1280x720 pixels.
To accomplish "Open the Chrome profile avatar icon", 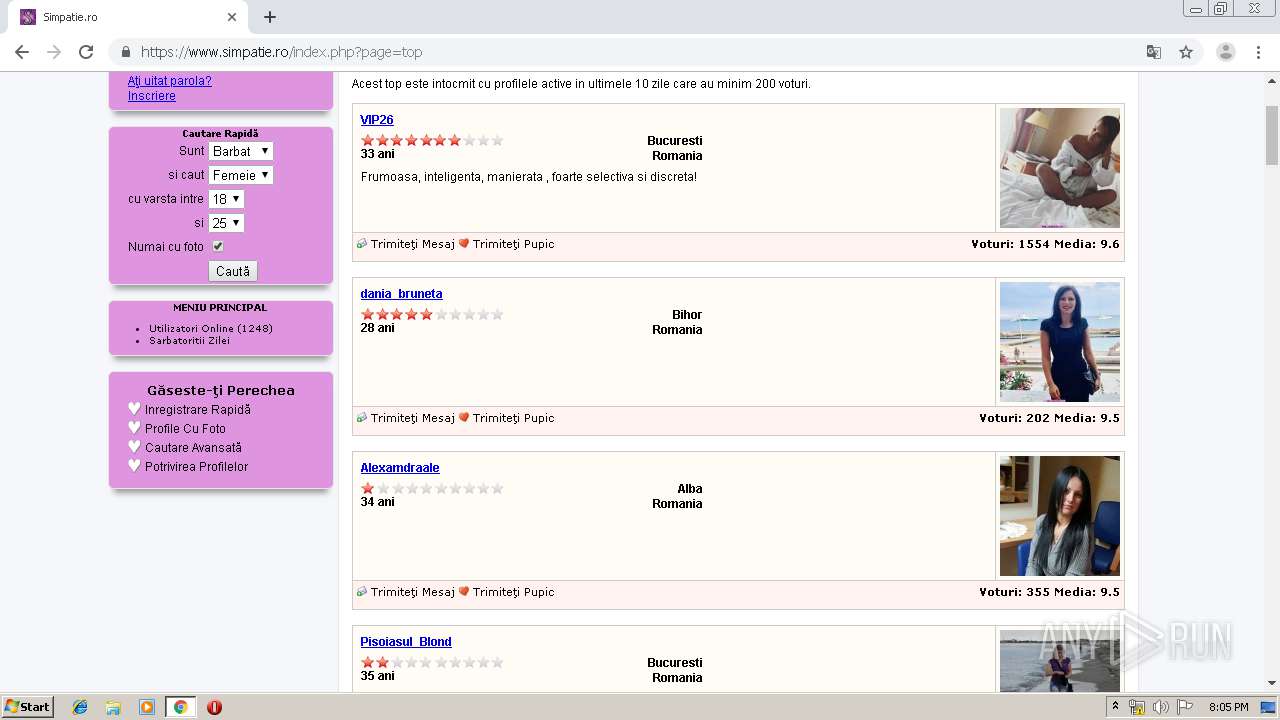I will click(1225, 52).
